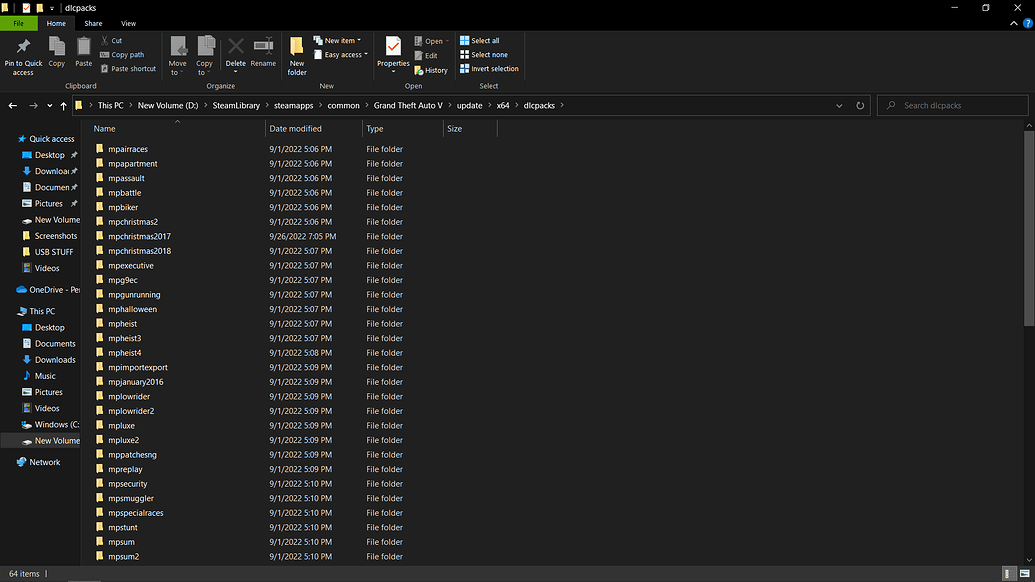Click the Edit command in ribbon
The width and height of the screenshot is (1035, 582).
pyautogui.click(x=426, y=56)
